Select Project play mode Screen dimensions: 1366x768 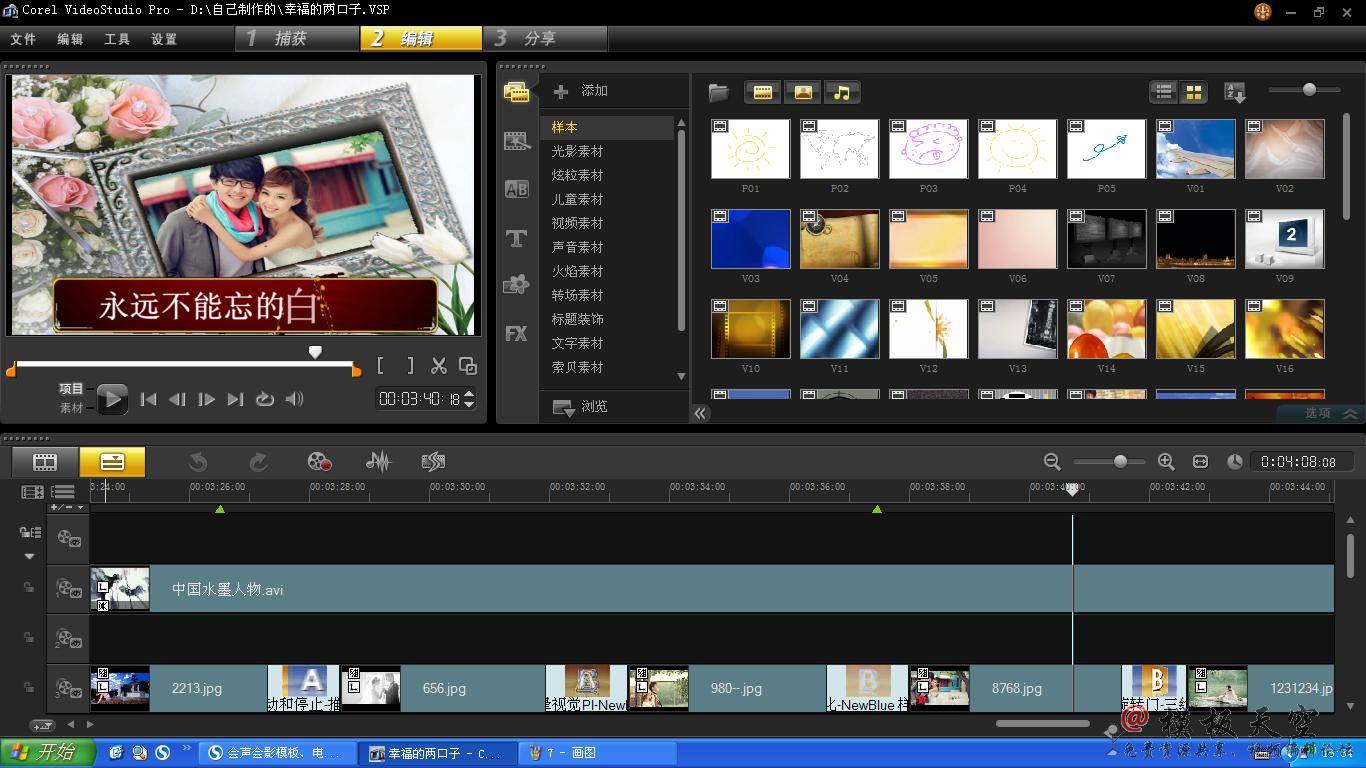71,389
